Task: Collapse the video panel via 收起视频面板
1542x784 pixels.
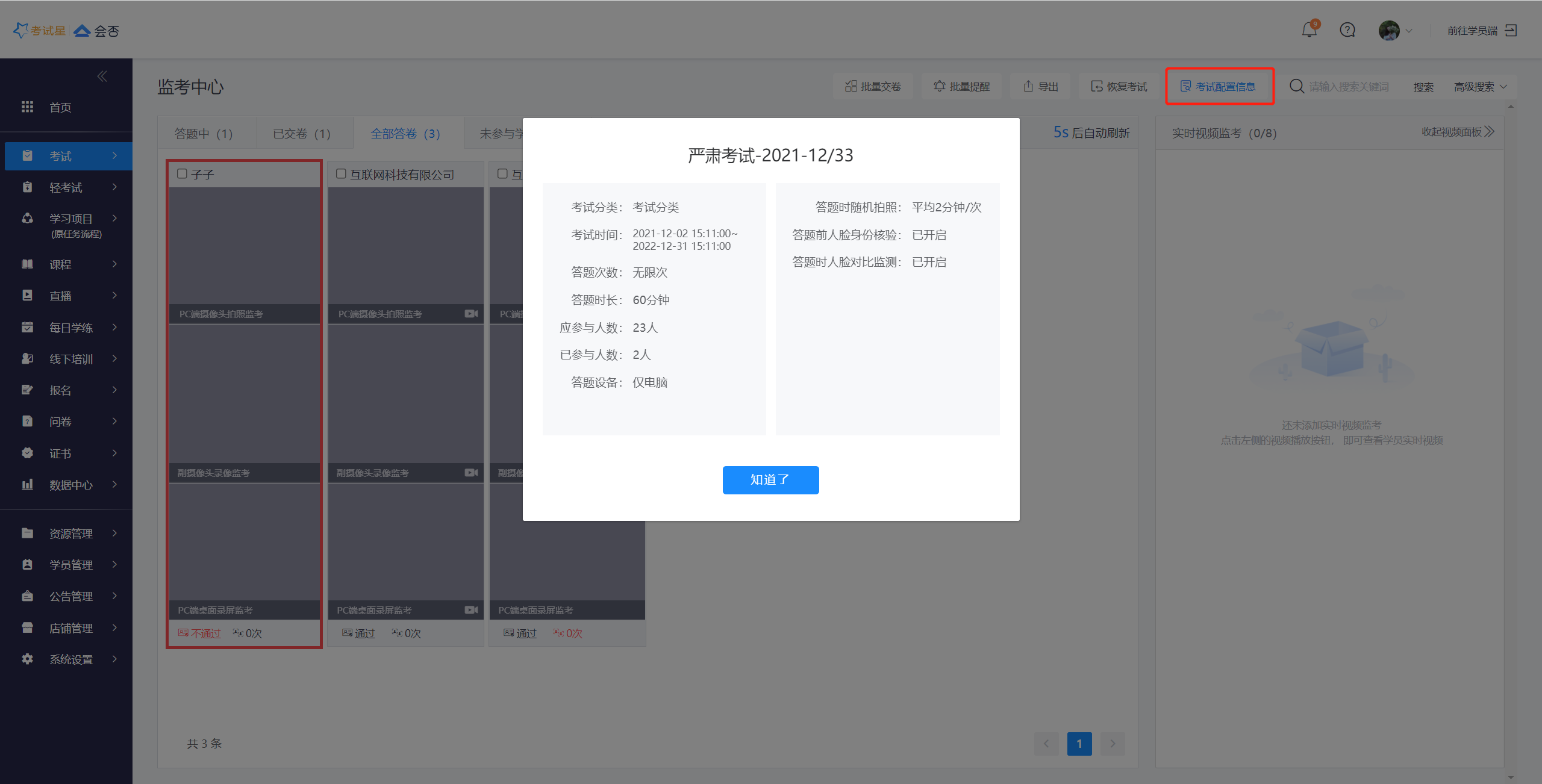Action: pyautogui.click(x=1458, y=132)
